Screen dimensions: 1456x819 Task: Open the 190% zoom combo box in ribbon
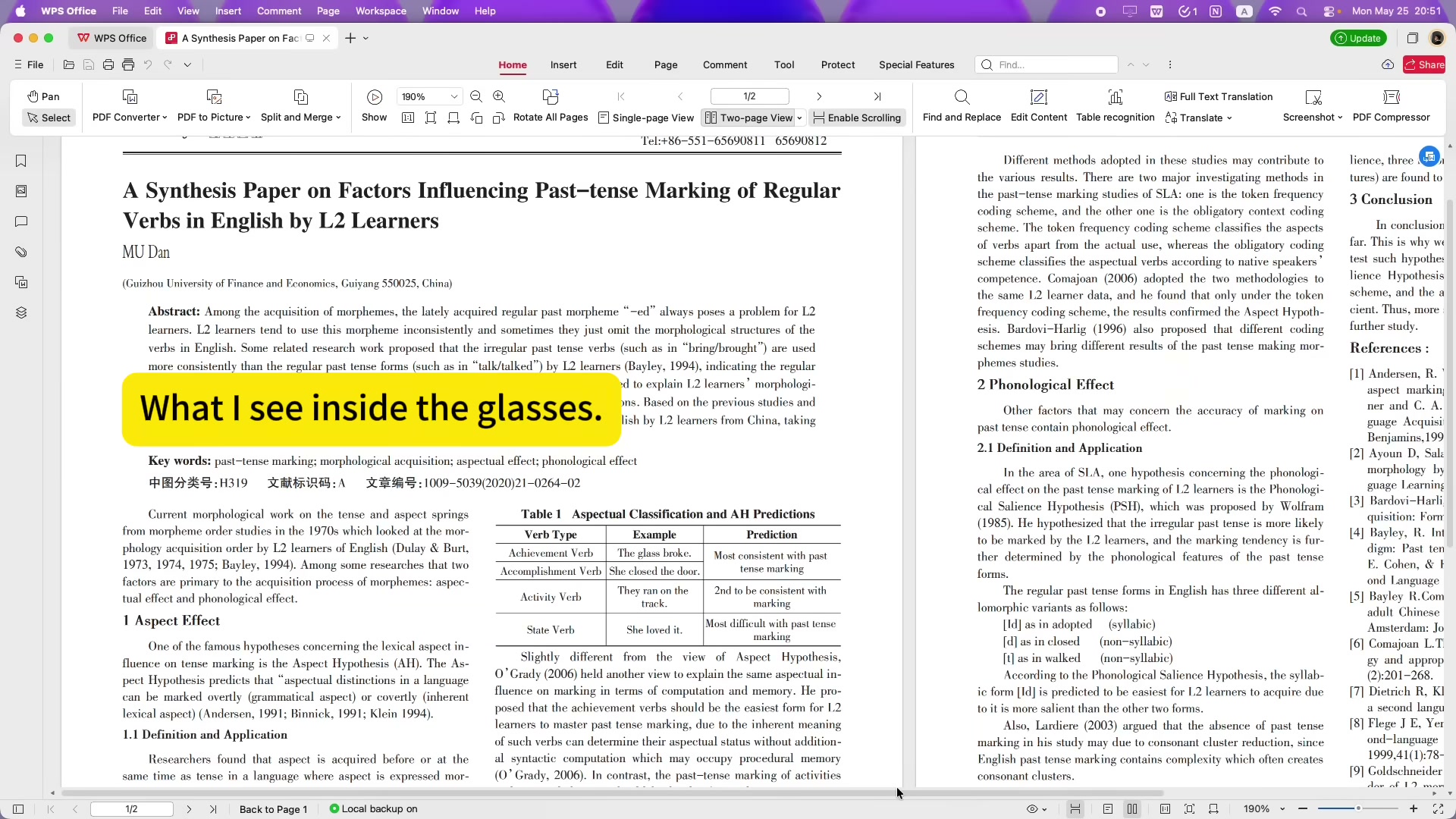[x=428, y=97]
